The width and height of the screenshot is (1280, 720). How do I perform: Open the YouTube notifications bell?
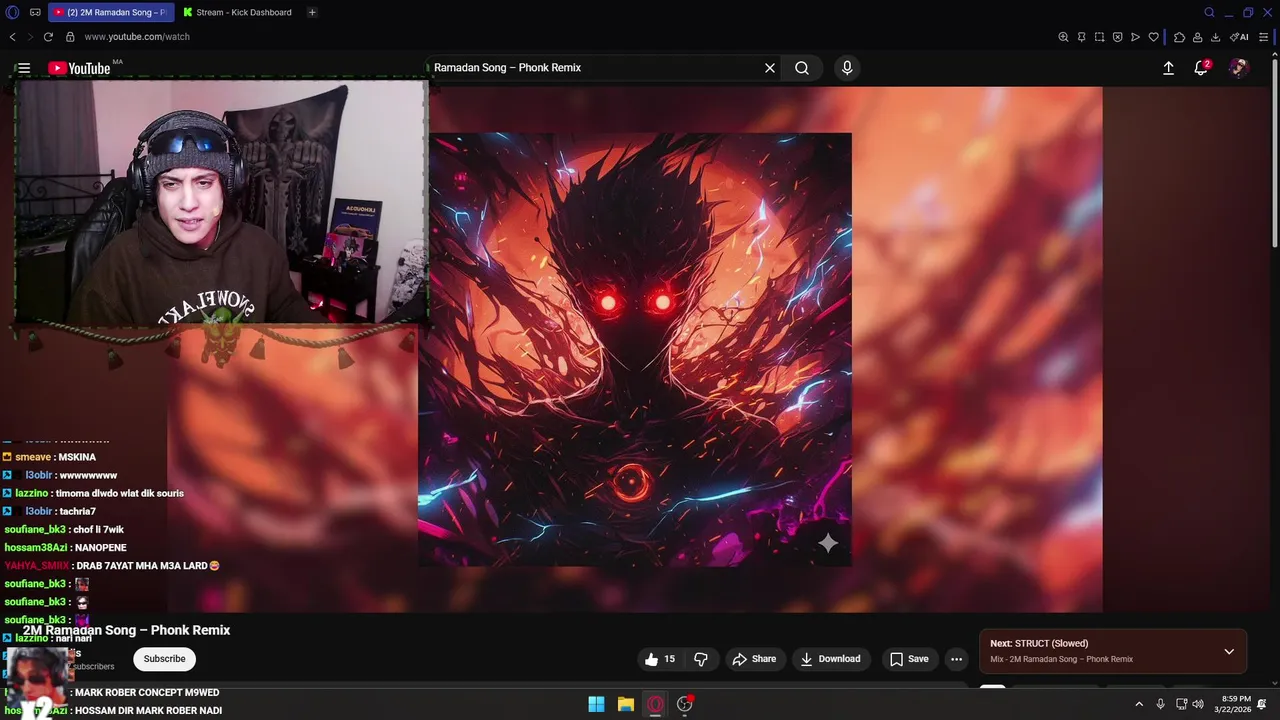pyautogui.click(x=1202, y=68)
